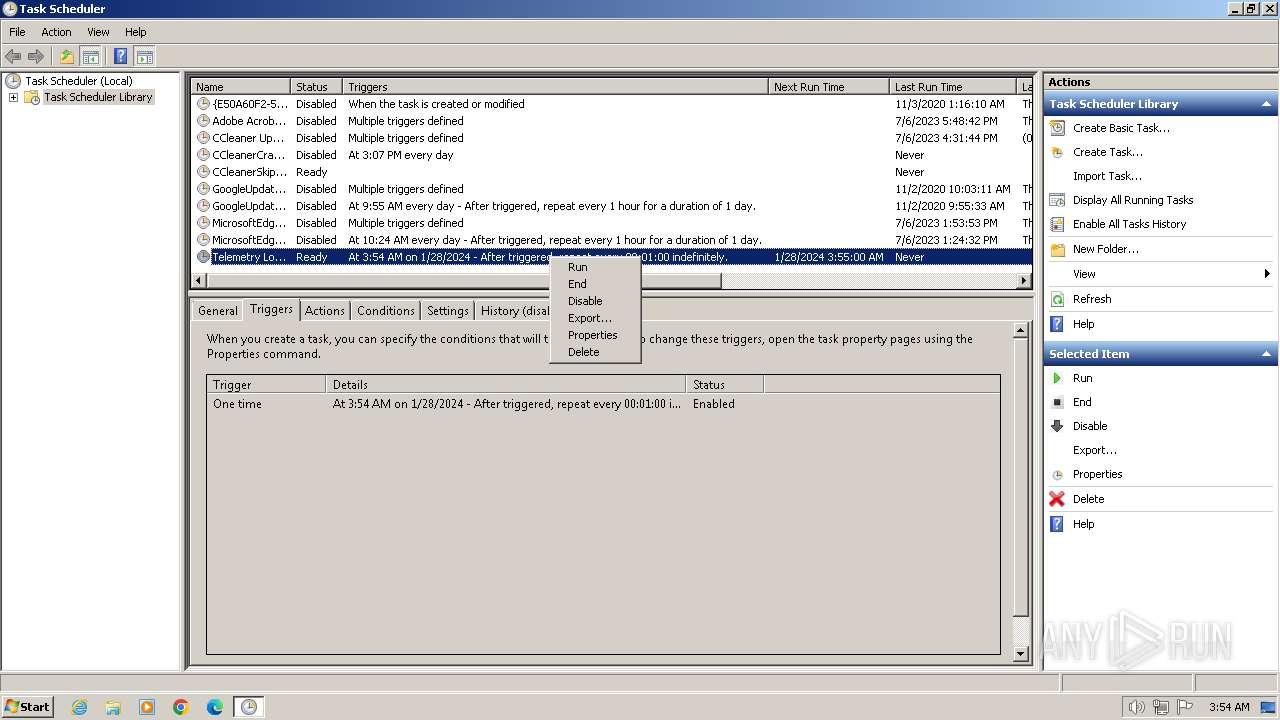Screen dimensions: 1280x720
Task: Expand the View submenu arrow in Actions
Action: [x=1267, y=274]
